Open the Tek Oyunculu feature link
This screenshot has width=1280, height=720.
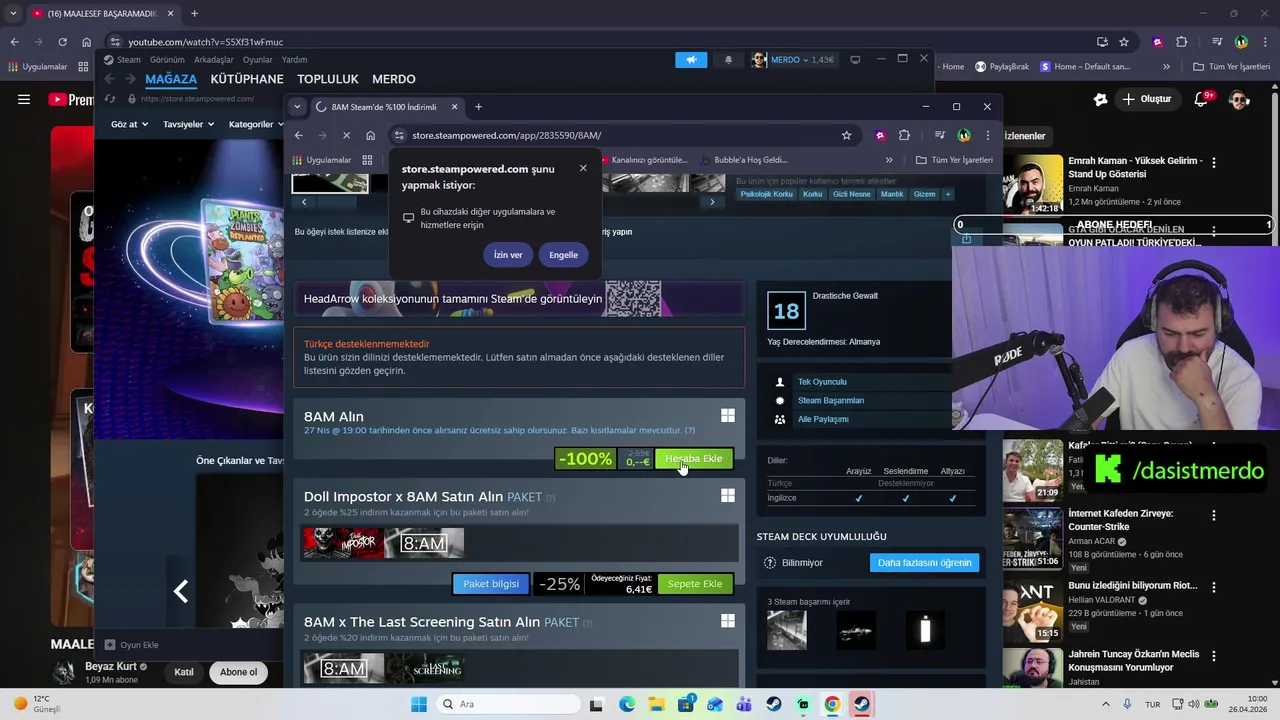pyautogui.click(x=822, y=382)
